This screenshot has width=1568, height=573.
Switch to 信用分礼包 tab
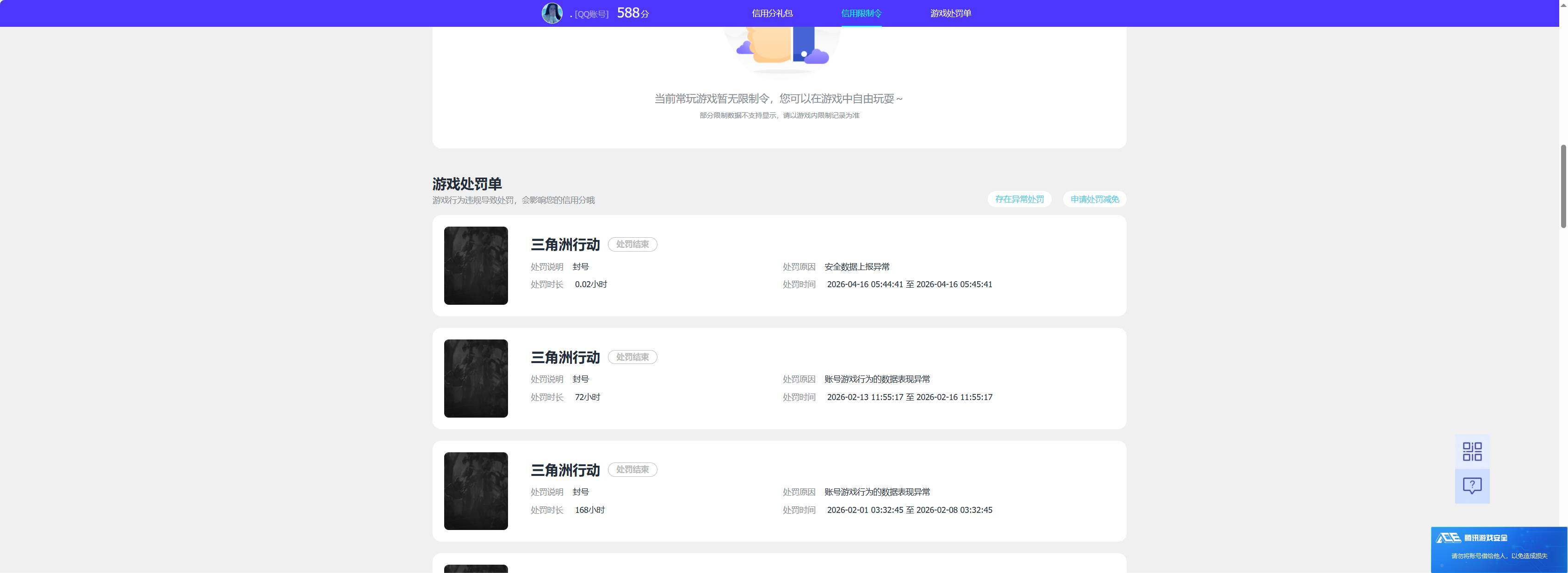pos(772,13)
